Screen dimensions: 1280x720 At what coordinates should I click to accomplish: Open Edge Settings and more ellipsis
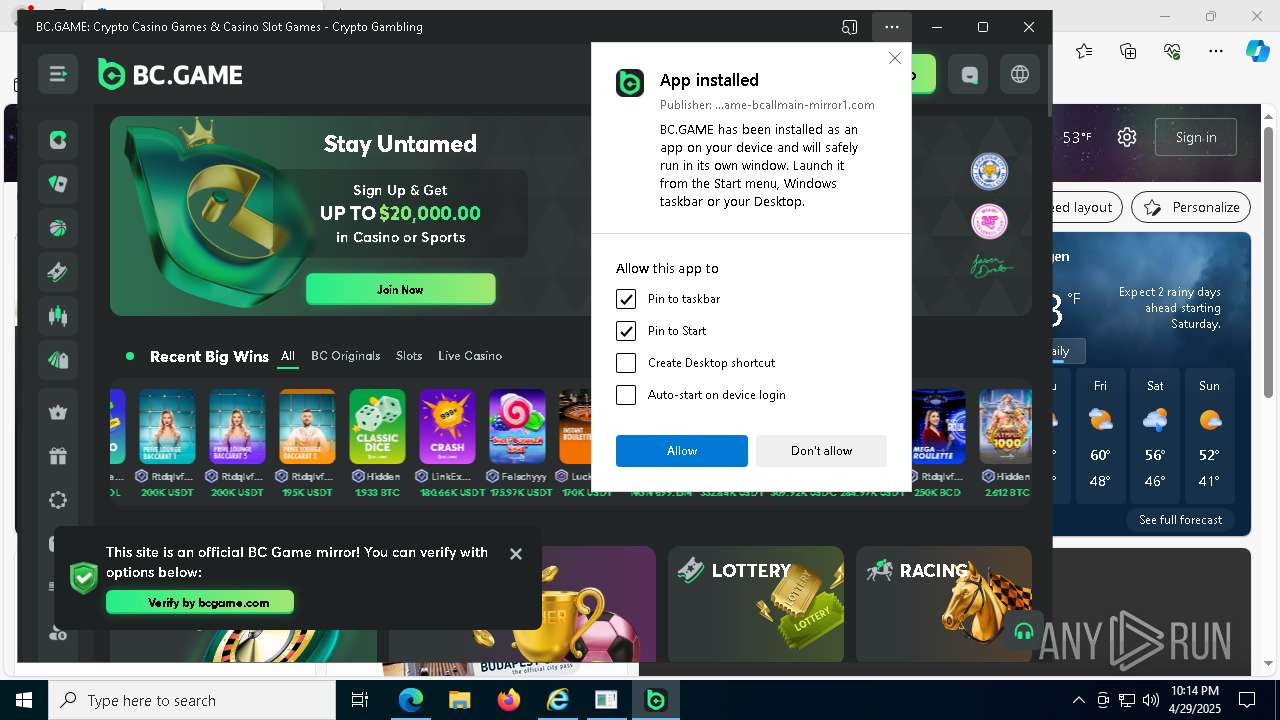tap(1216, 51)
